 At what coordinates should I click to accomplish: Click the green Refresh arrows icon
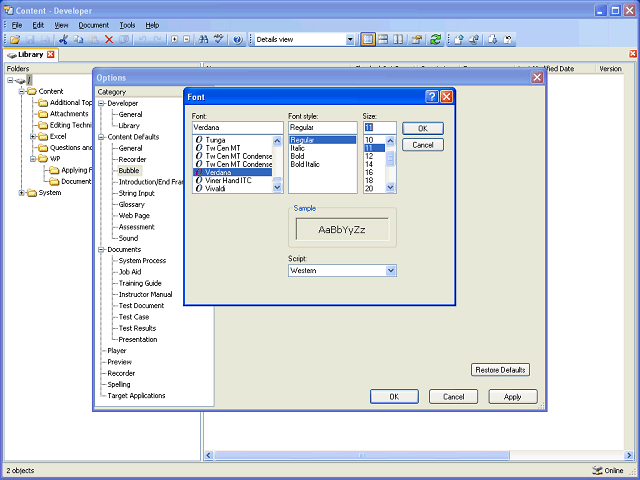[436, 40]
